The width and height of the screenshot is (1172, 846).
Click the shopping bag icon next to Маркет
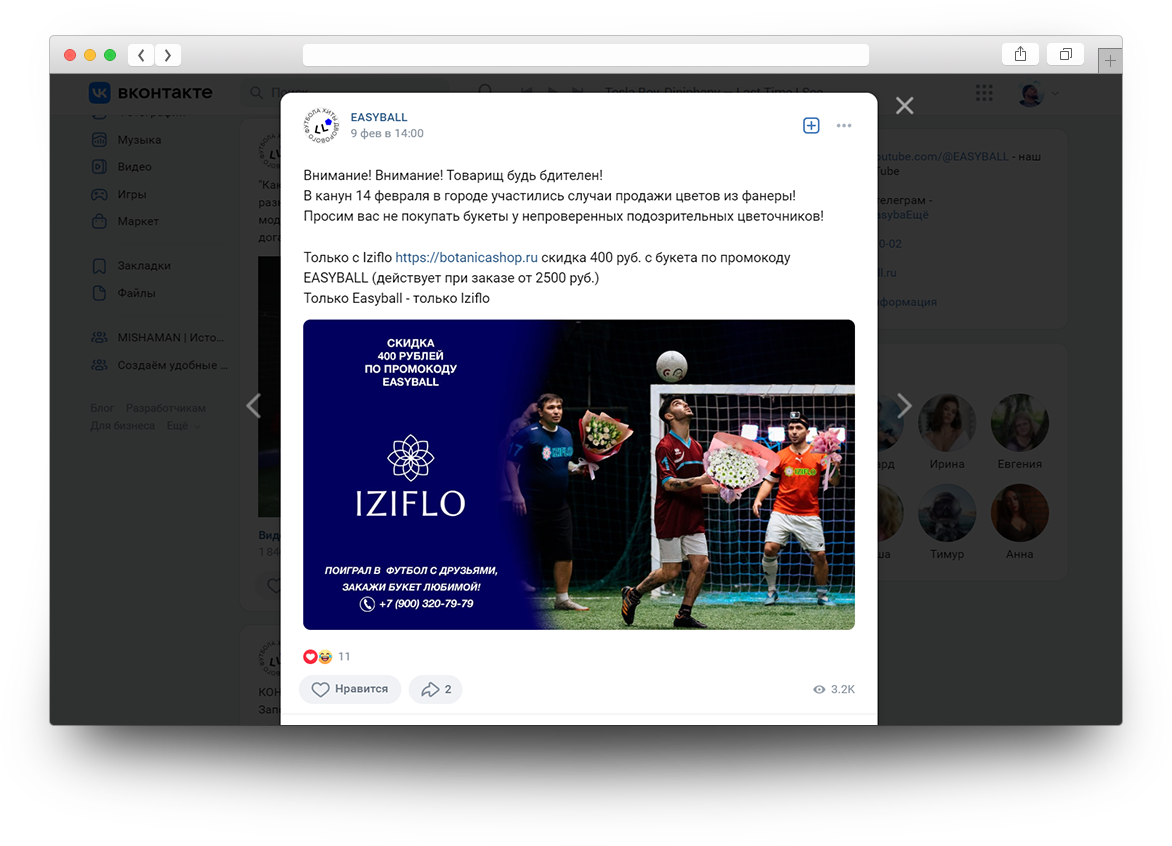tap(99, 221)
